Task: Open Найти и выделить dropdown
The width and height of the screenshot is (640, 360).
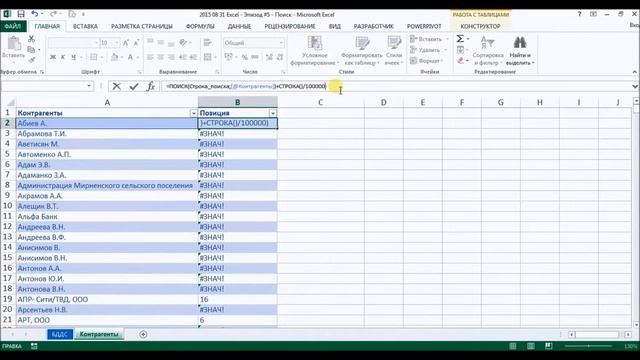Action: pos(520,51)
